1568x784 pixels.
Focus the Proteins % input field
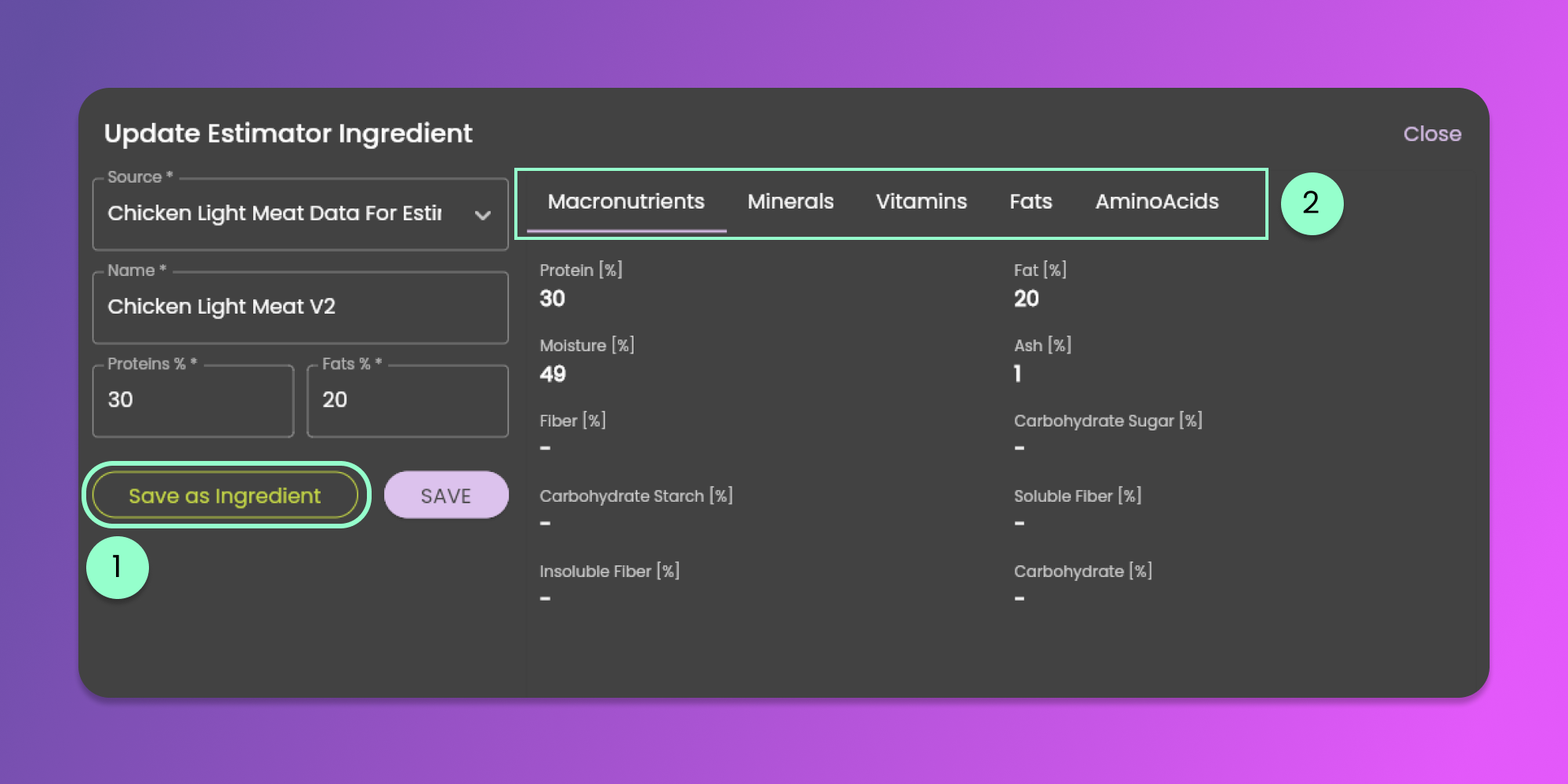193,401
